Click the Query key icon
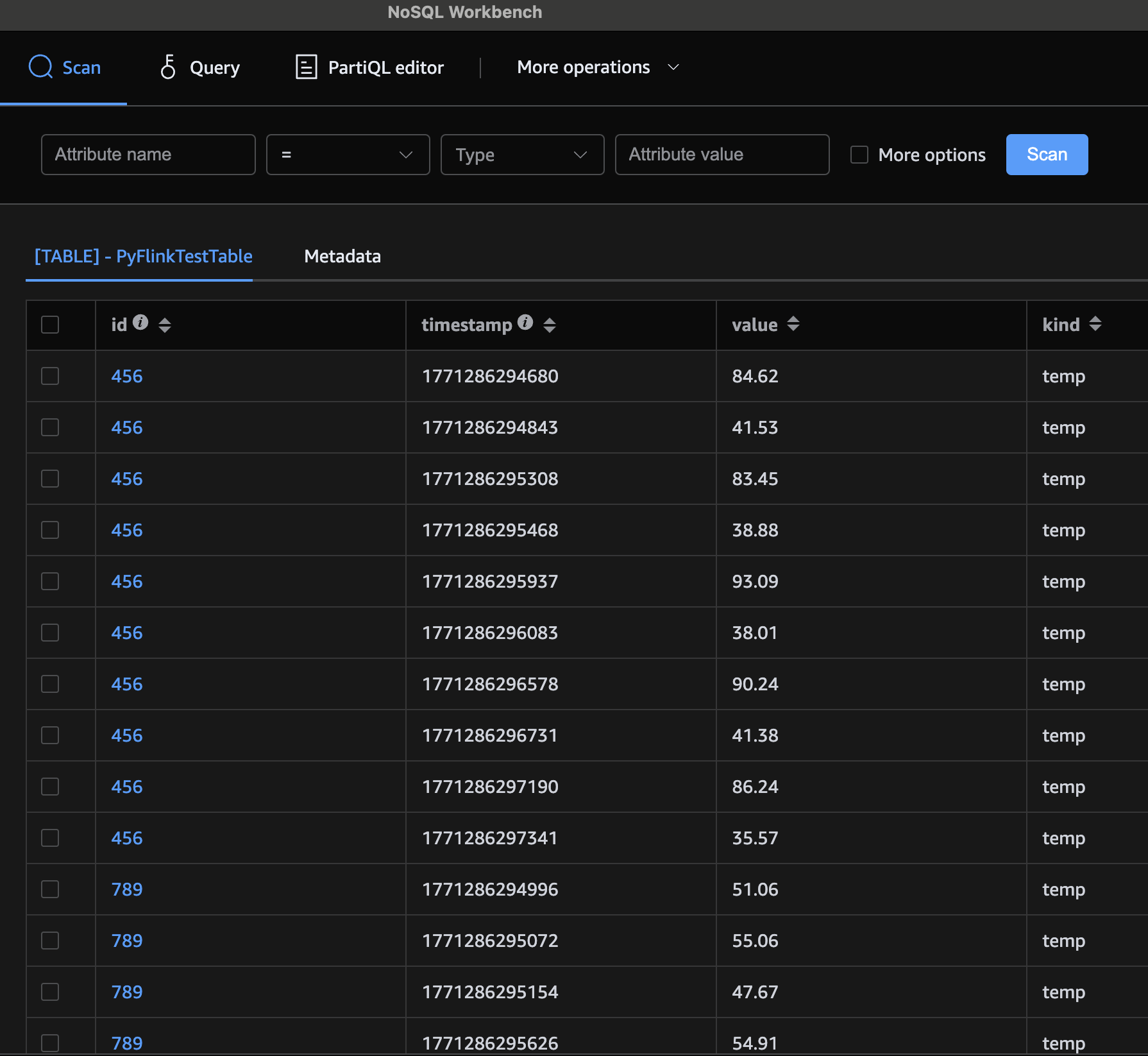 coord(168,67)
